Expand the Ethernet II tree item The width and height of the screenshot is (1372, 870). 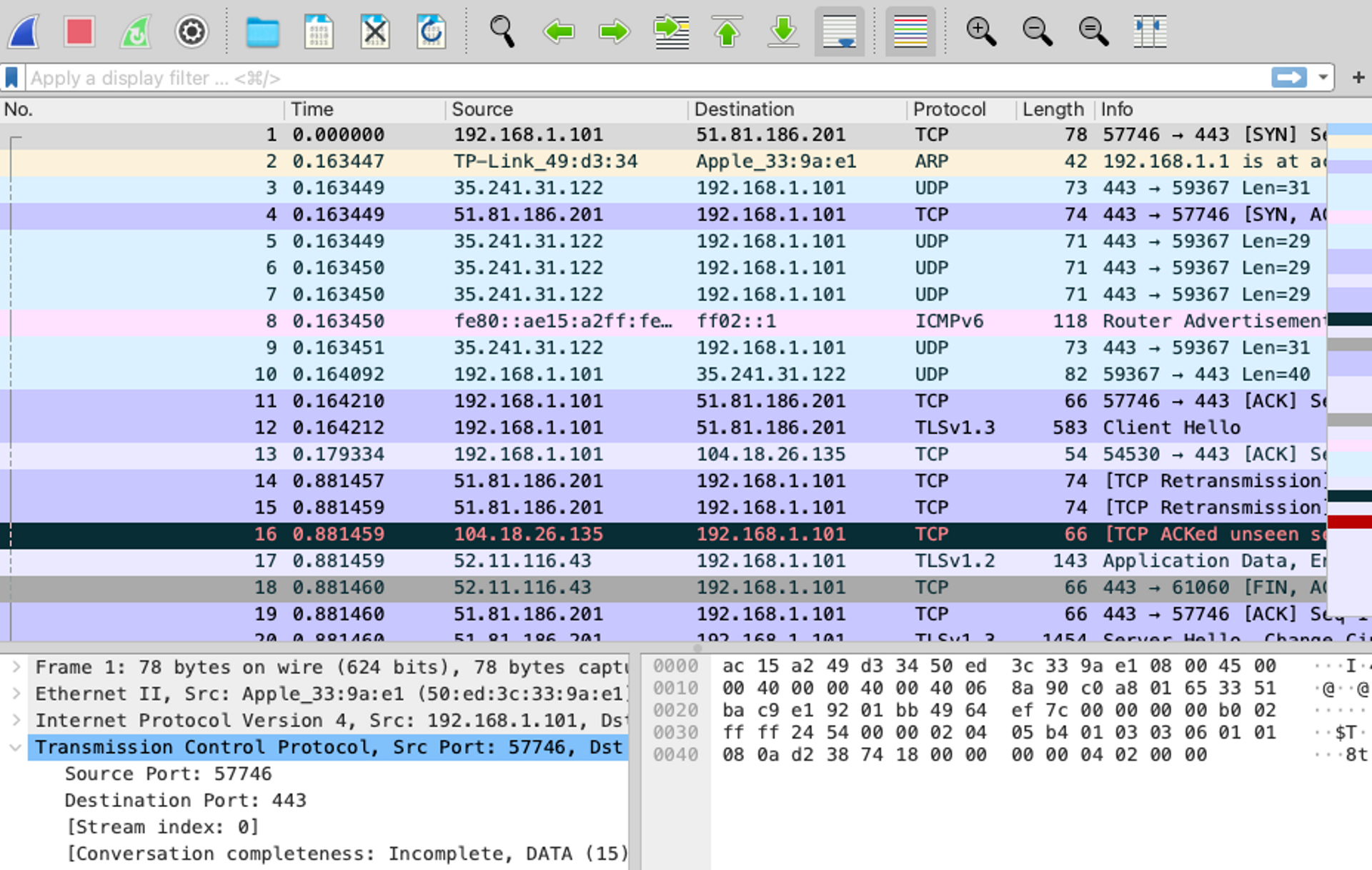tap(16, 693)
